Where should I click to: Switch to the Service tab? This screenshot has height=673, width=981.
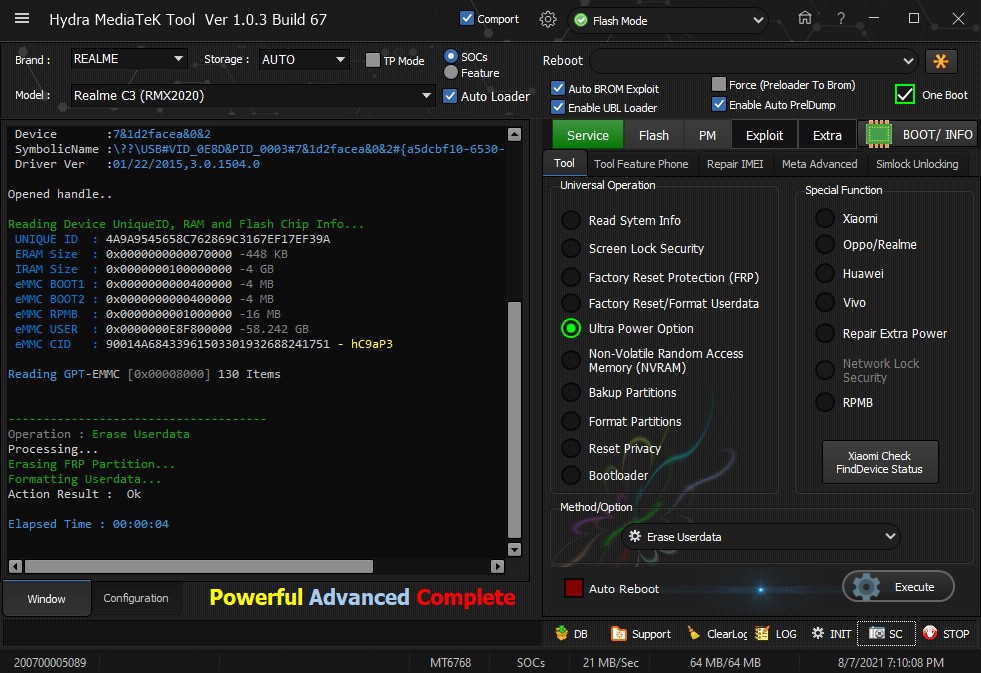[587, 135]
